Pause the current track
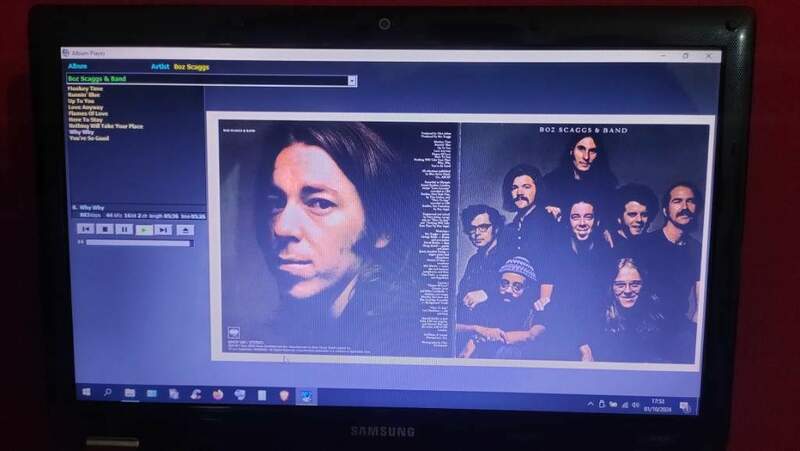Image resolution: width=800 pixels, height=451 pixels. 124,229
